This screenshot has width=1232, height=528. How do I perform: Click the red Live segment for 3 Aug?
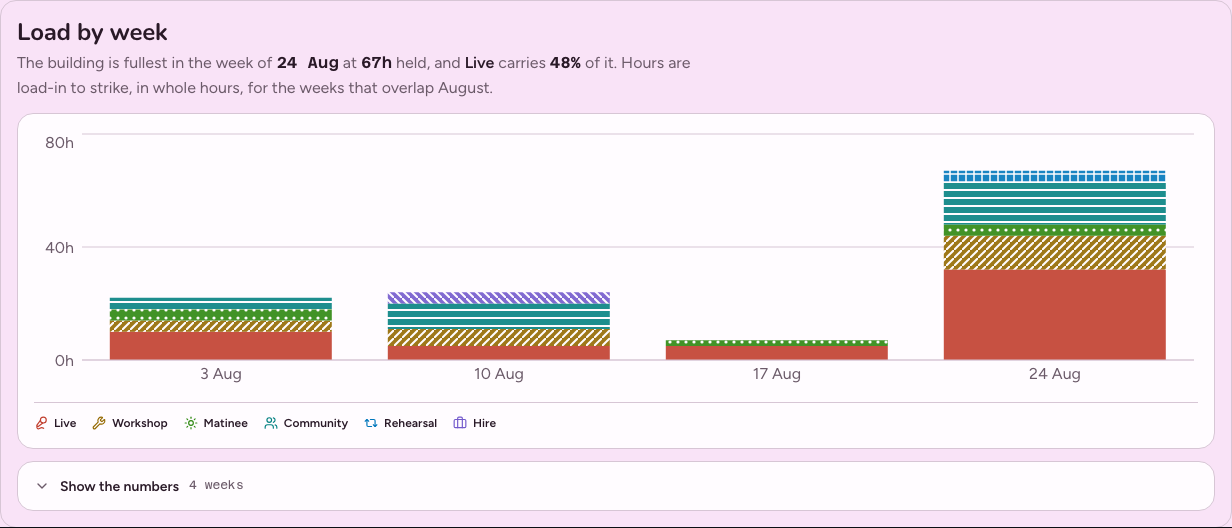pyautogui.click(x=221, y=346)
